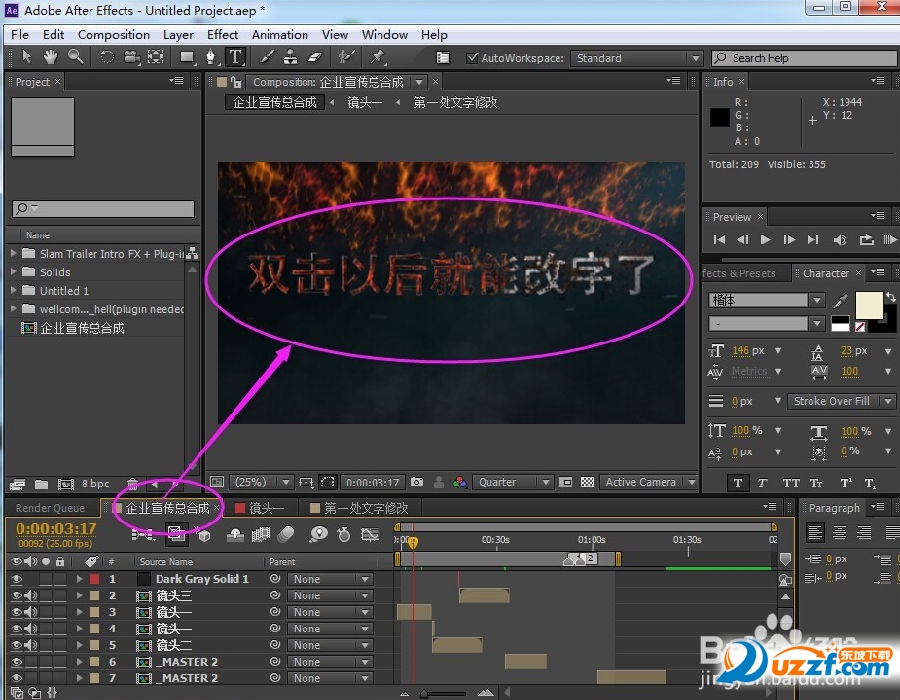Hide the Dark Gray Solid 1 layer

pyautogui.click(x=17, y=579)
